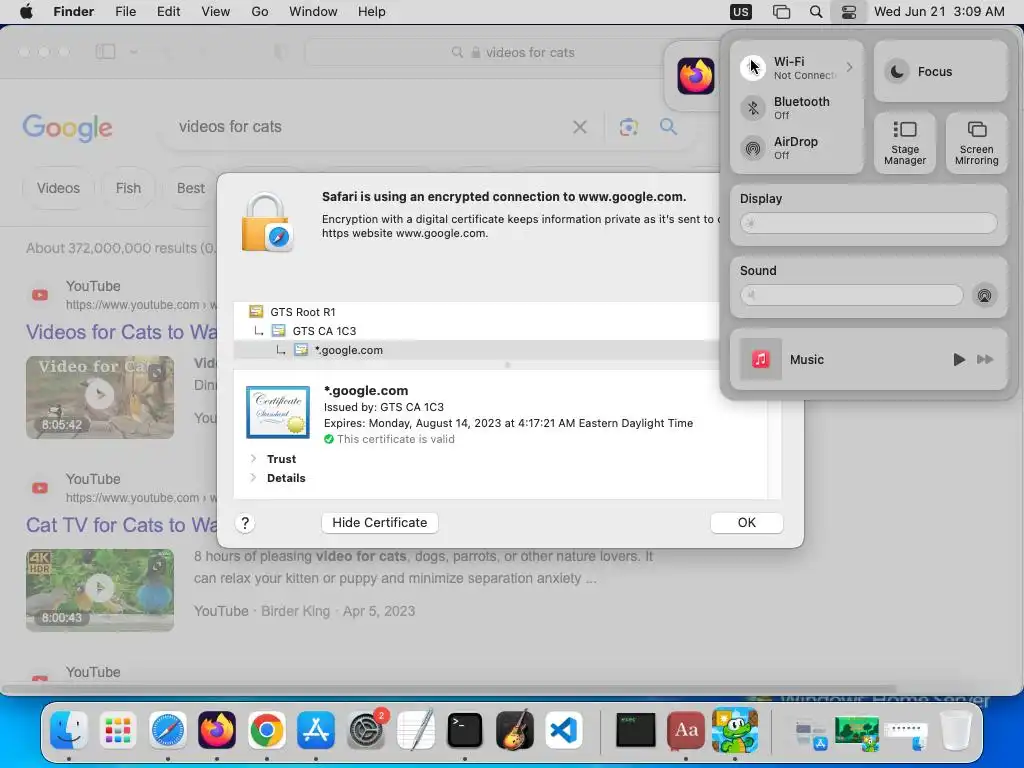1024x768 pixels.
Task: Click the Google search magnifier icon
Action: (x=668, y=127)
